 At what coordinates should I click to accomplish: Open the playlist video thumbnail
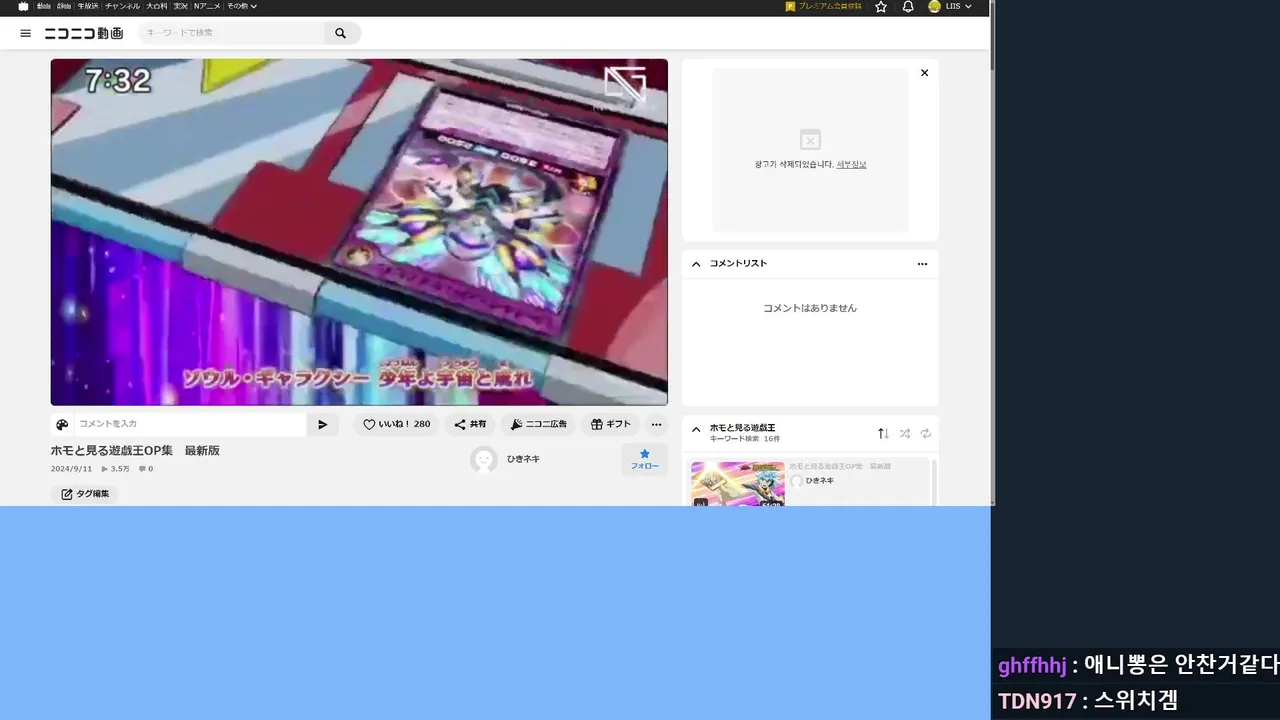(738, 484)
